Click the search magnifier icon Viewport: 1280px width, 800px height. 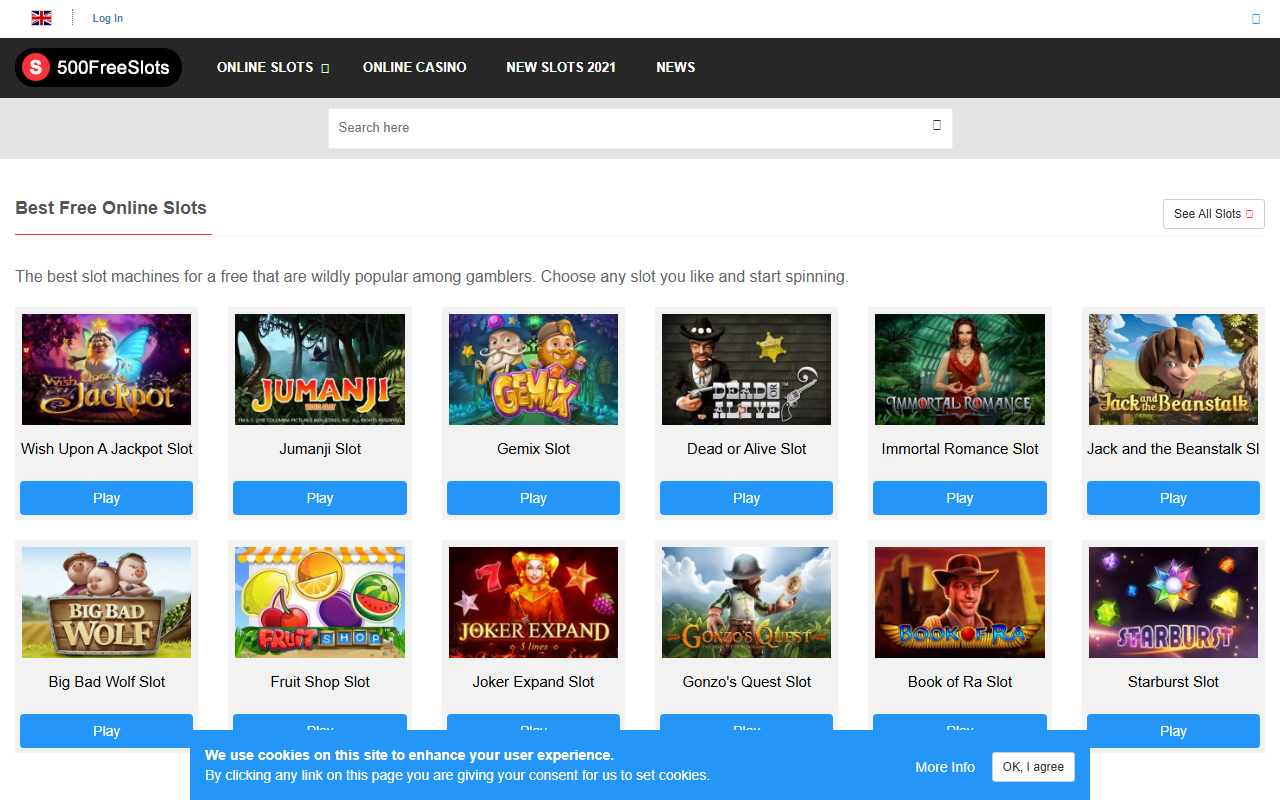click(937, 125)
